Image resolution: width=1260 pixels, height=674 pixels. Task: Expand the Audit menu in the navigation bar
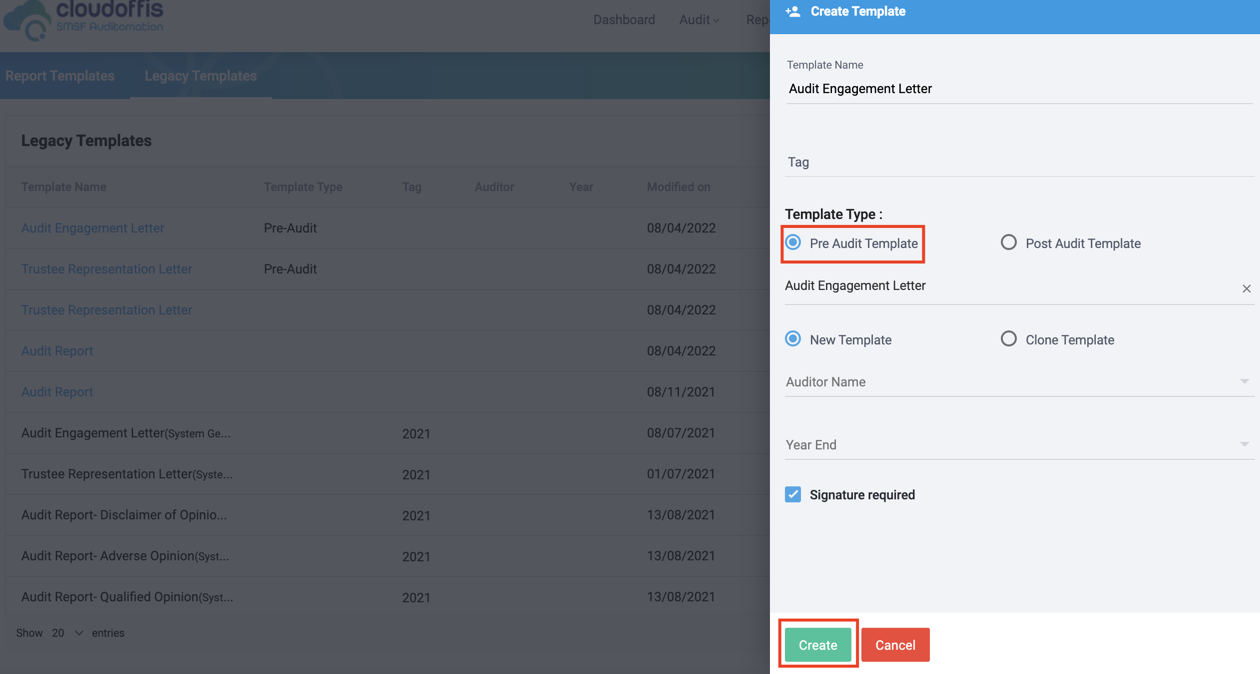coord(698,19)
